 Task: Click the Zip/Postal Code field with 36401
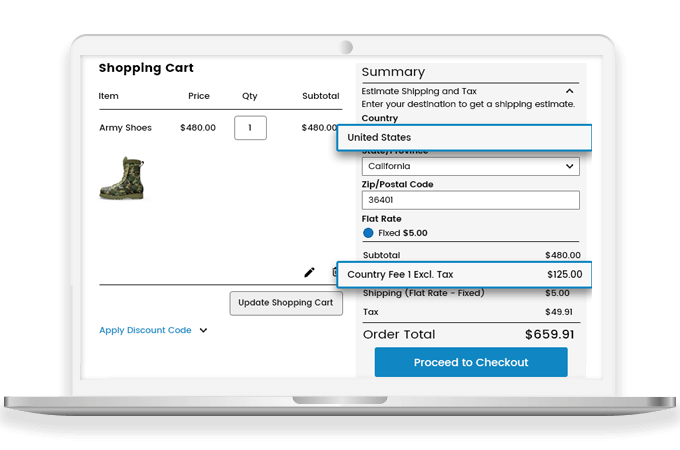(470, 199)
